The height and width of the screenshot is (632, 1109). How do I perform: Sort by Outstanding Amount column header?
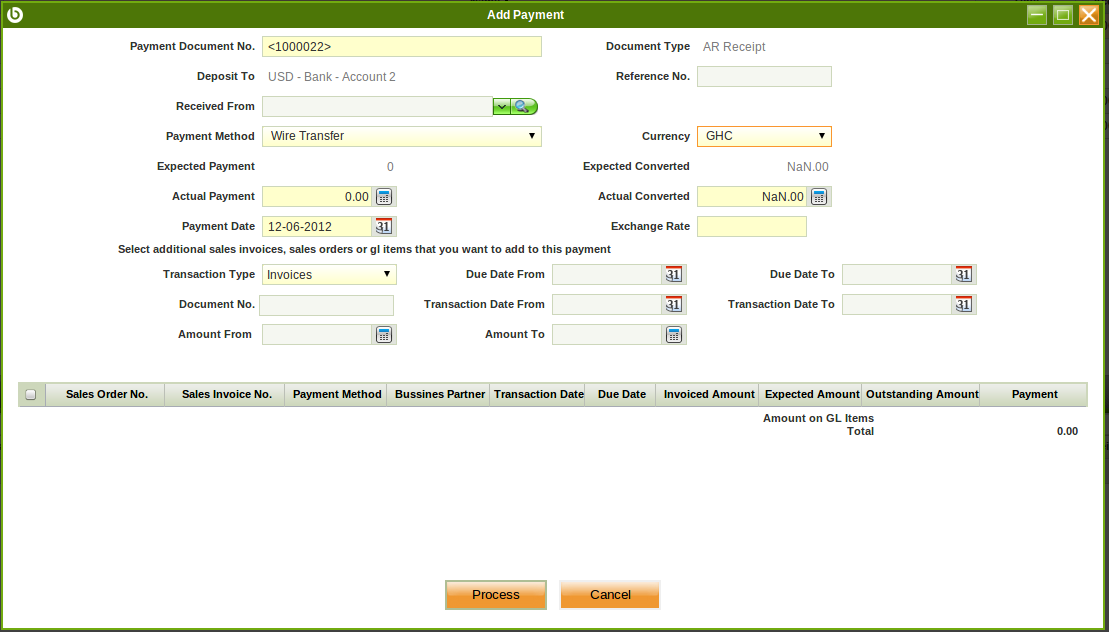click(921, 395)
